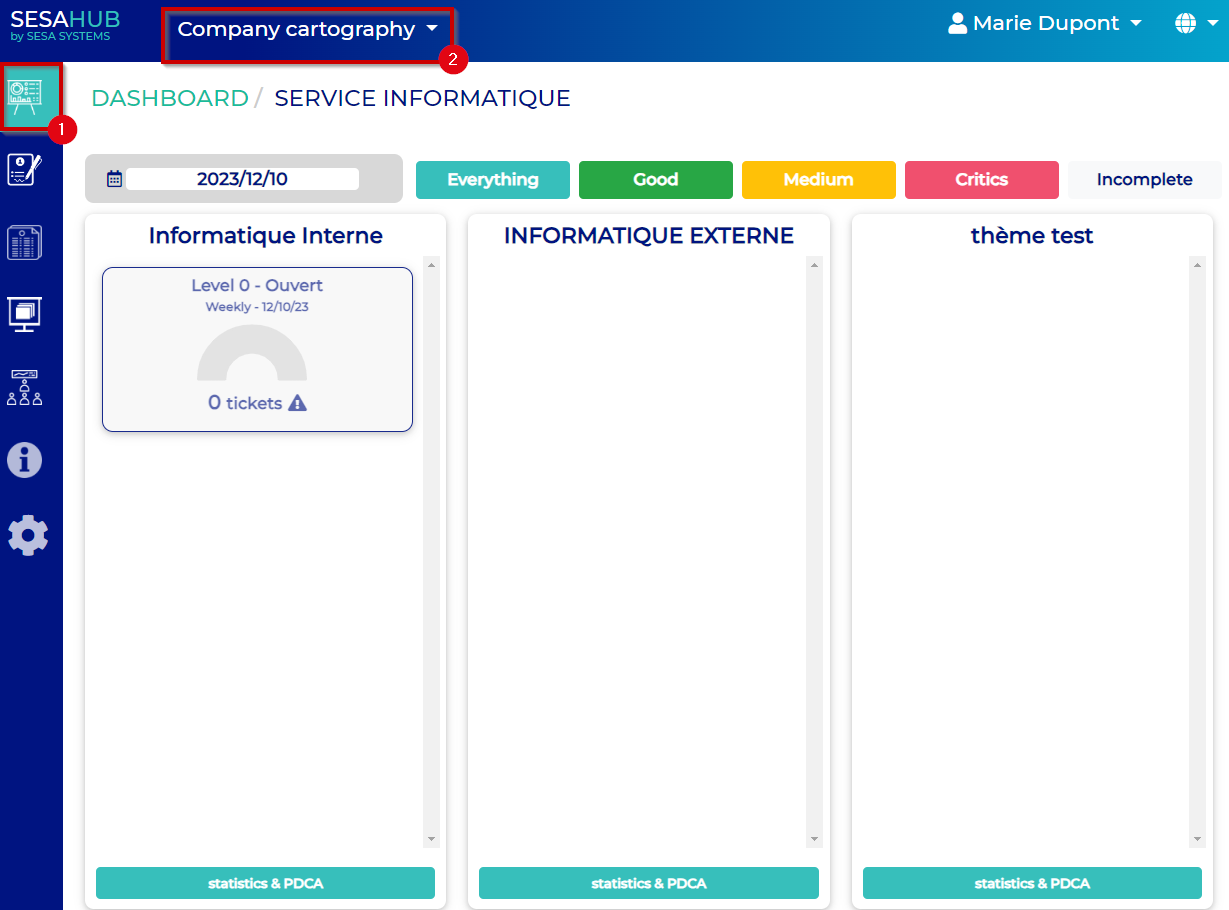This screenshot has width=1229, height=910.
Task: Filter by Everything status
Action: pyautogui.click(x=492, y=180)
